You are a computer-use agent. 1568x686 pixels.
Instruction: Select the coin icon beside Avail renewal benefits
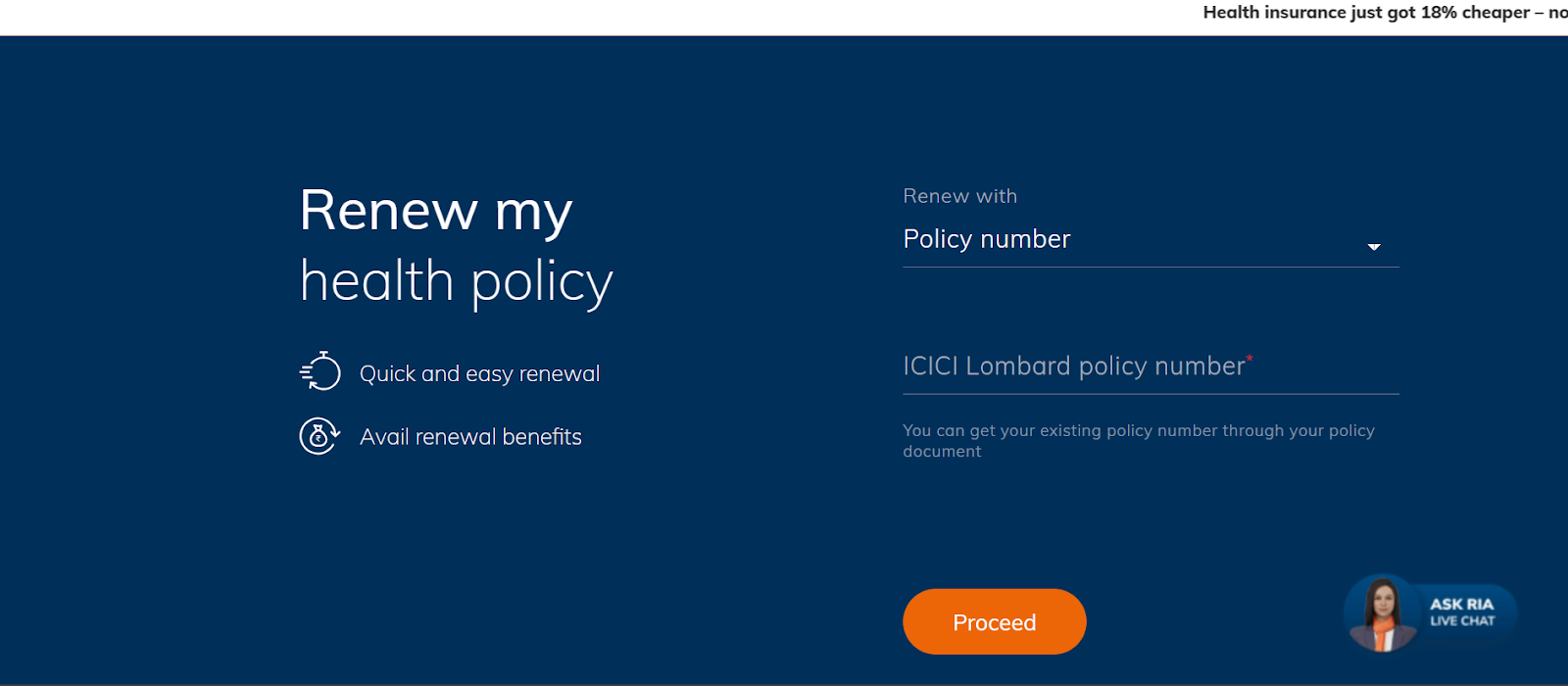point(318,436)
